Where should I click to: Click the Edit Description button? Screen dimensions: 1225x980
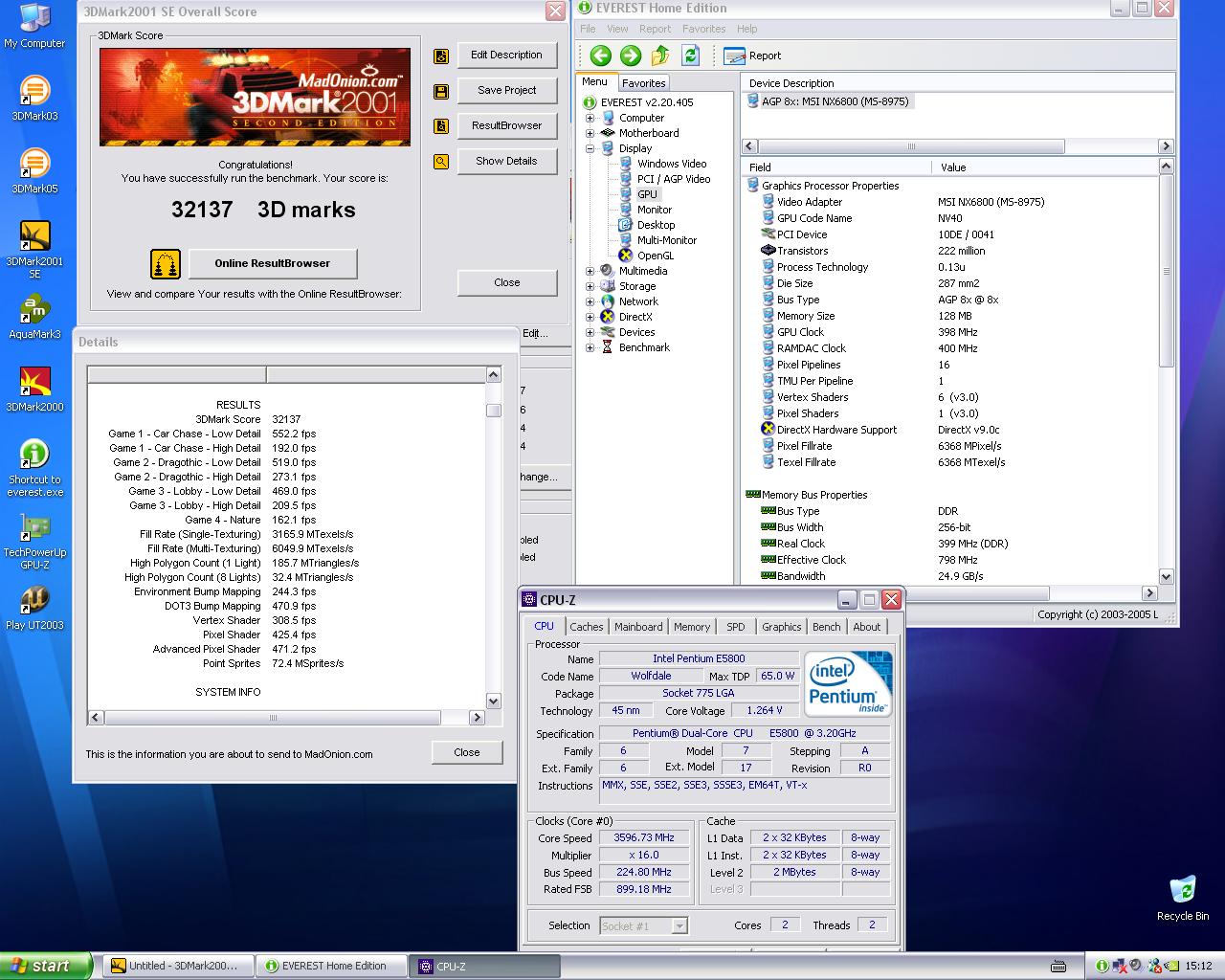(506, 56)
